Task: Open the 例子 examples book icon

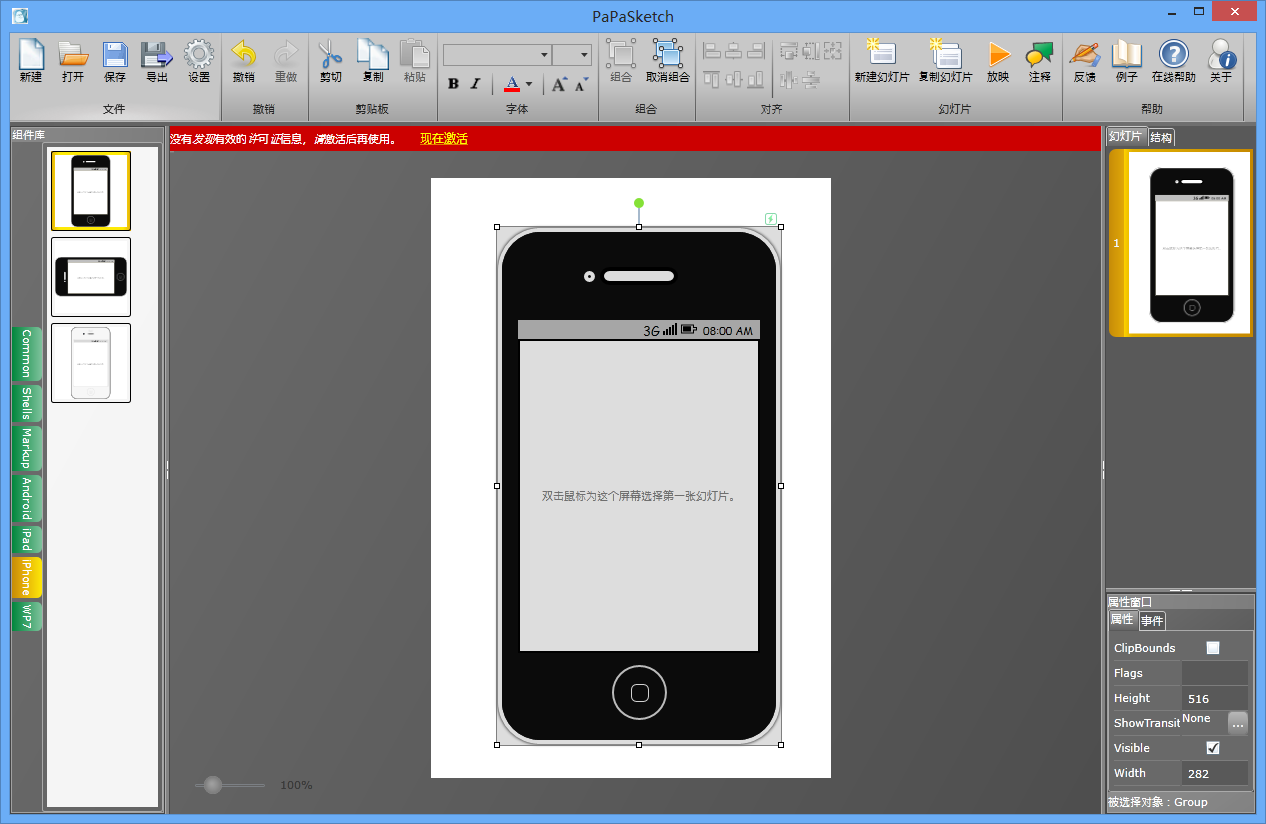Action: tap(1127, 61)
